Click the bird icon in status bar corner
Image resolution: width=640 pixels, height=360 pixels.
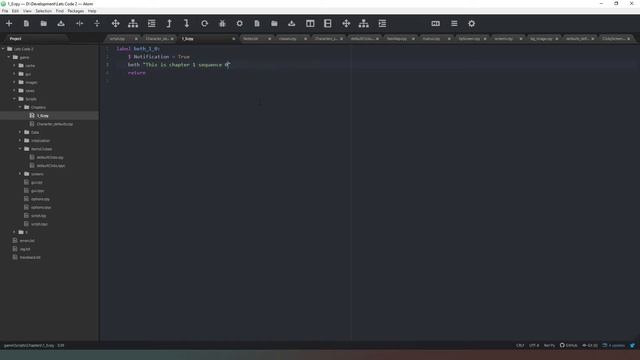coord(632,346)
